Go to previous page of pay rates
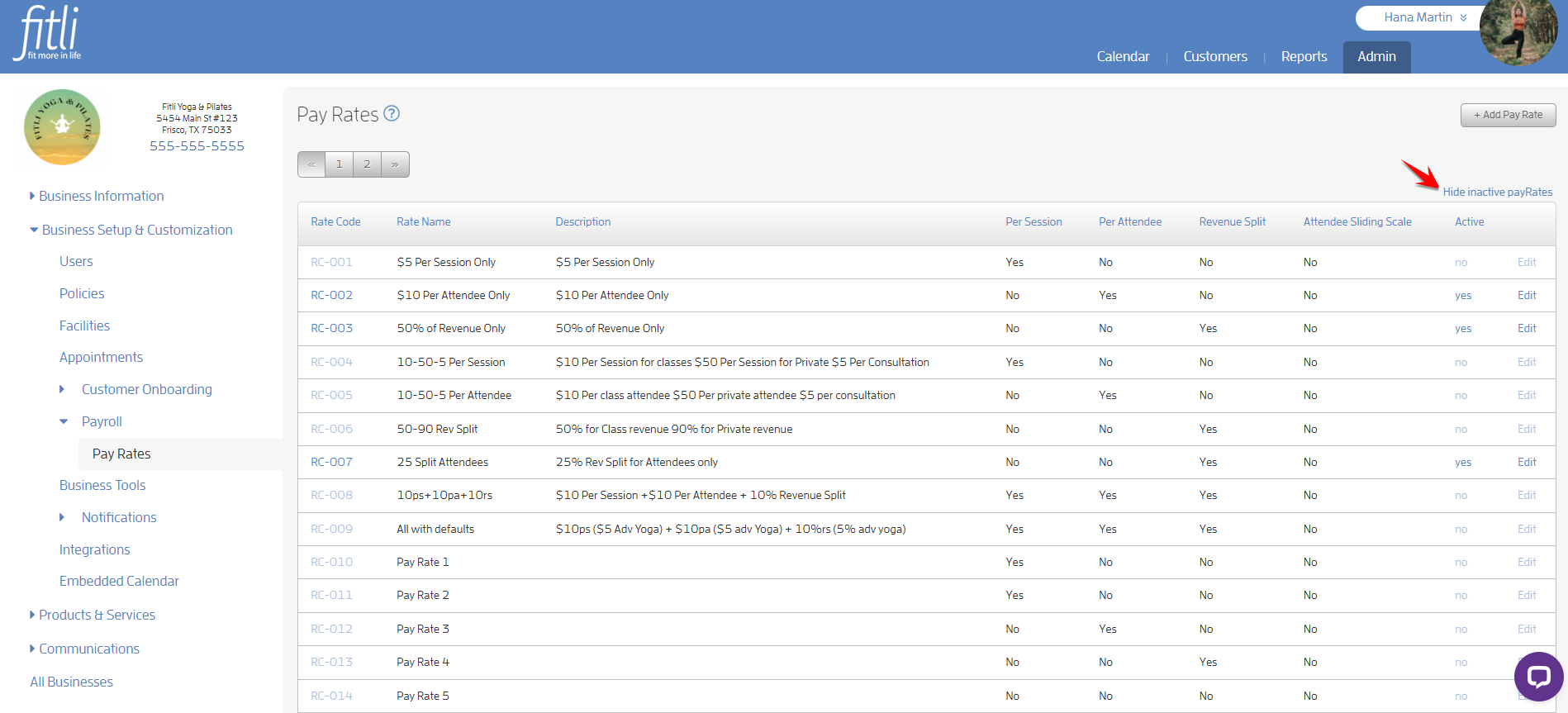 click(x=311, y=164)
